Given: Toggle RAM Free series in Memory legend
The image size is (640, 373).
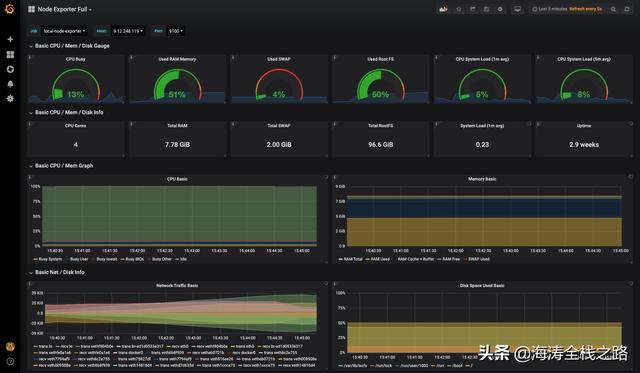Looking at the screenshot, I should [449, 259].
